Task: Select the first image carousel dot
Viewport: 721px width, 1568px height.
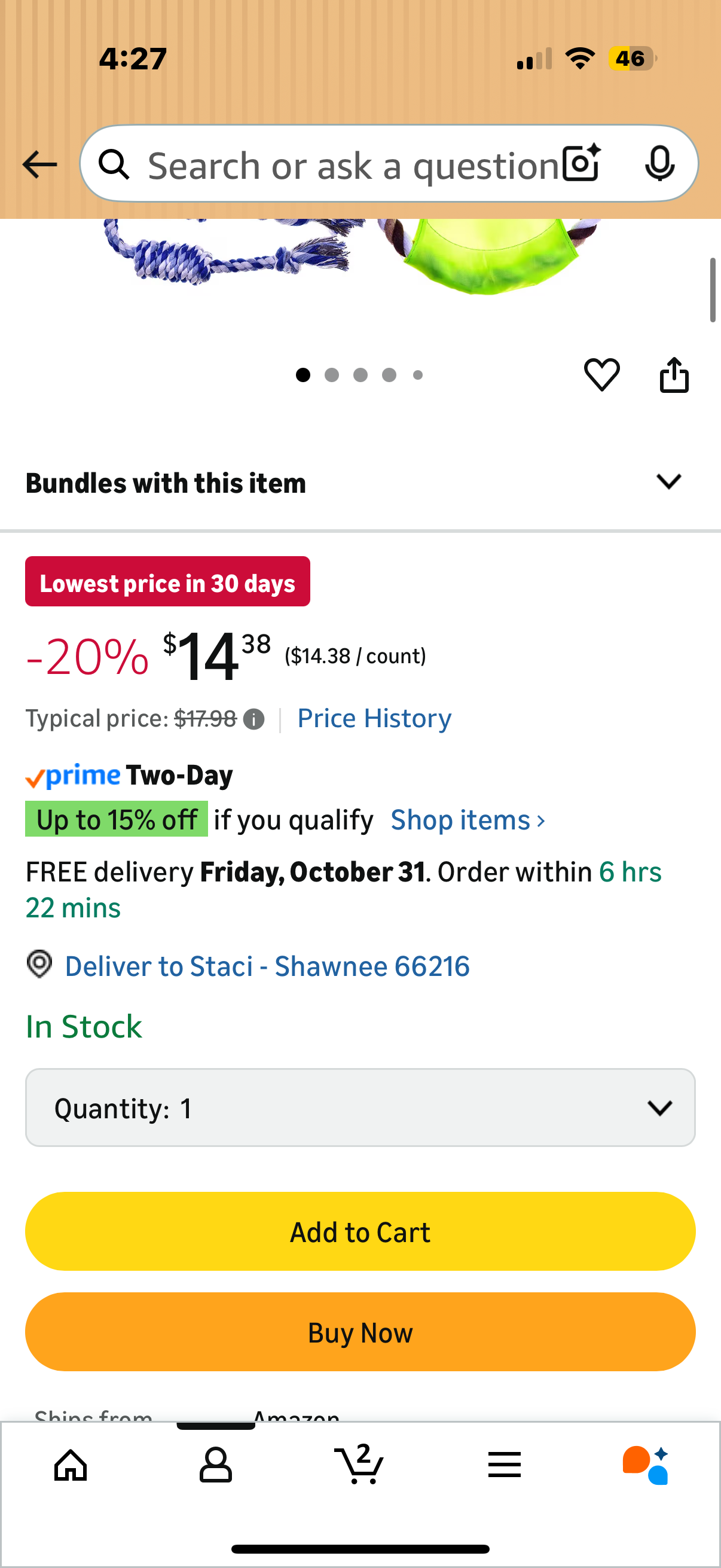Action: click(303, 375)
